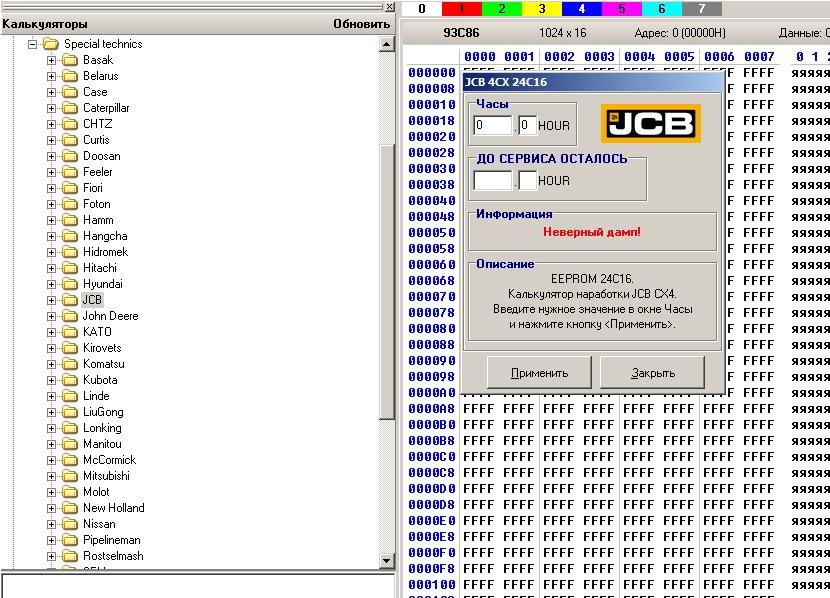The image size is (830, 598).
Task: Open the Hitachi folder icon
Action: [x=70, y=268]
